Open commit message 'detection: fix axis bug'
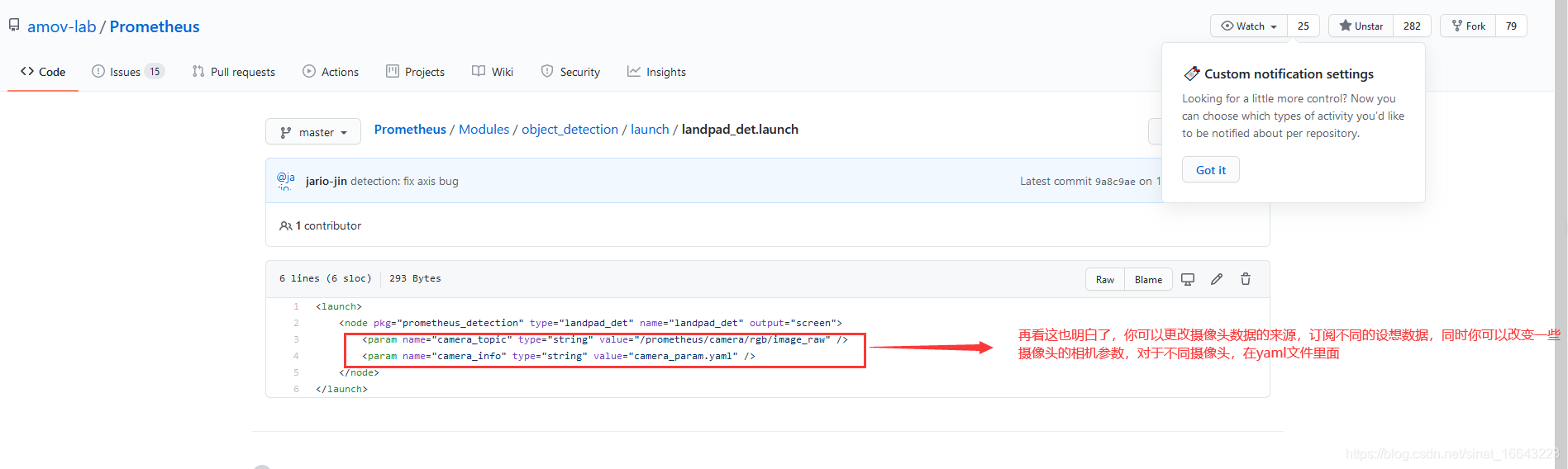This screenshot has height=469, width=1568. tap(404, 181)
